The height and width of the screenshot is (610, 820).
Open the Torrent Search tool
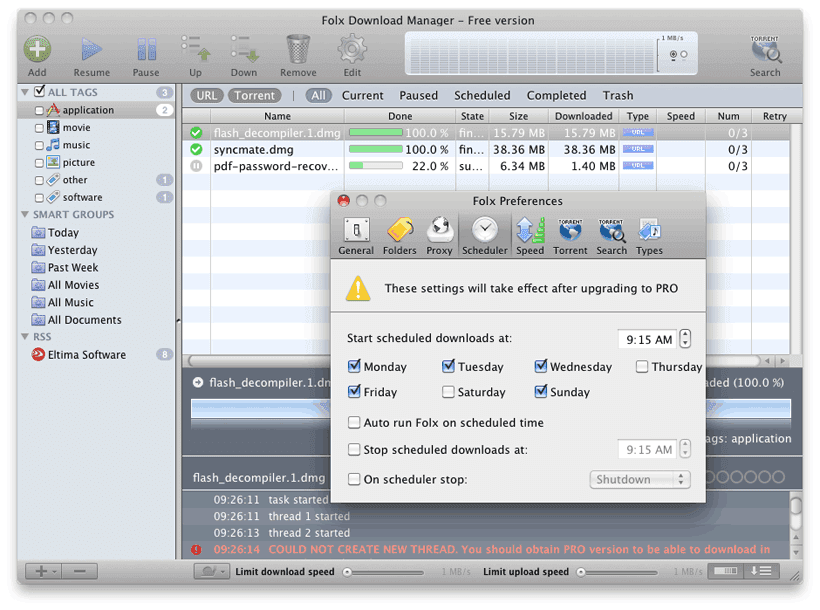tap(765, 48)
